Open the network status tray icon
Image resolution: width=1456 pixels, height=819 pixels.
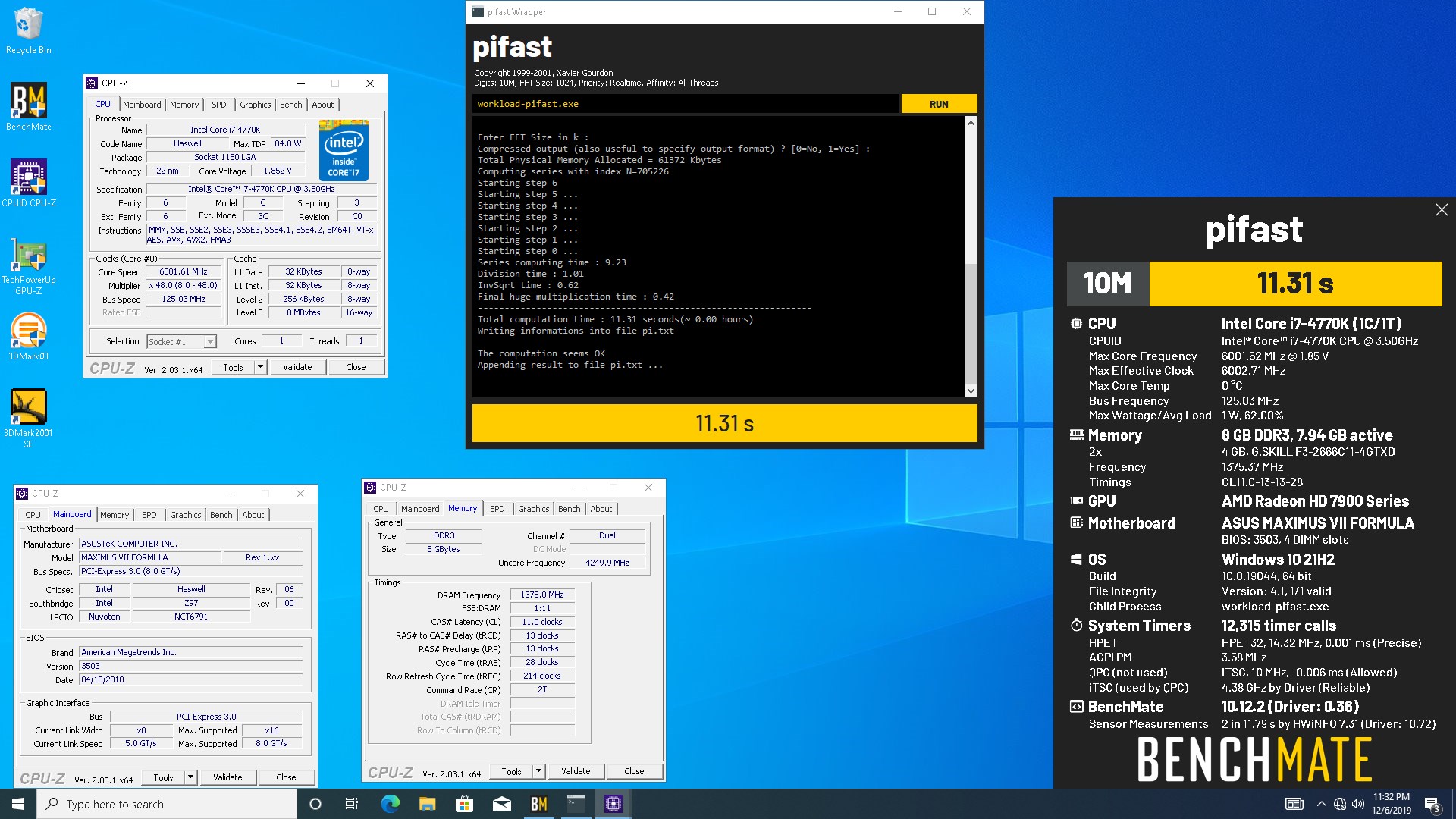(x=1340, y=804)
